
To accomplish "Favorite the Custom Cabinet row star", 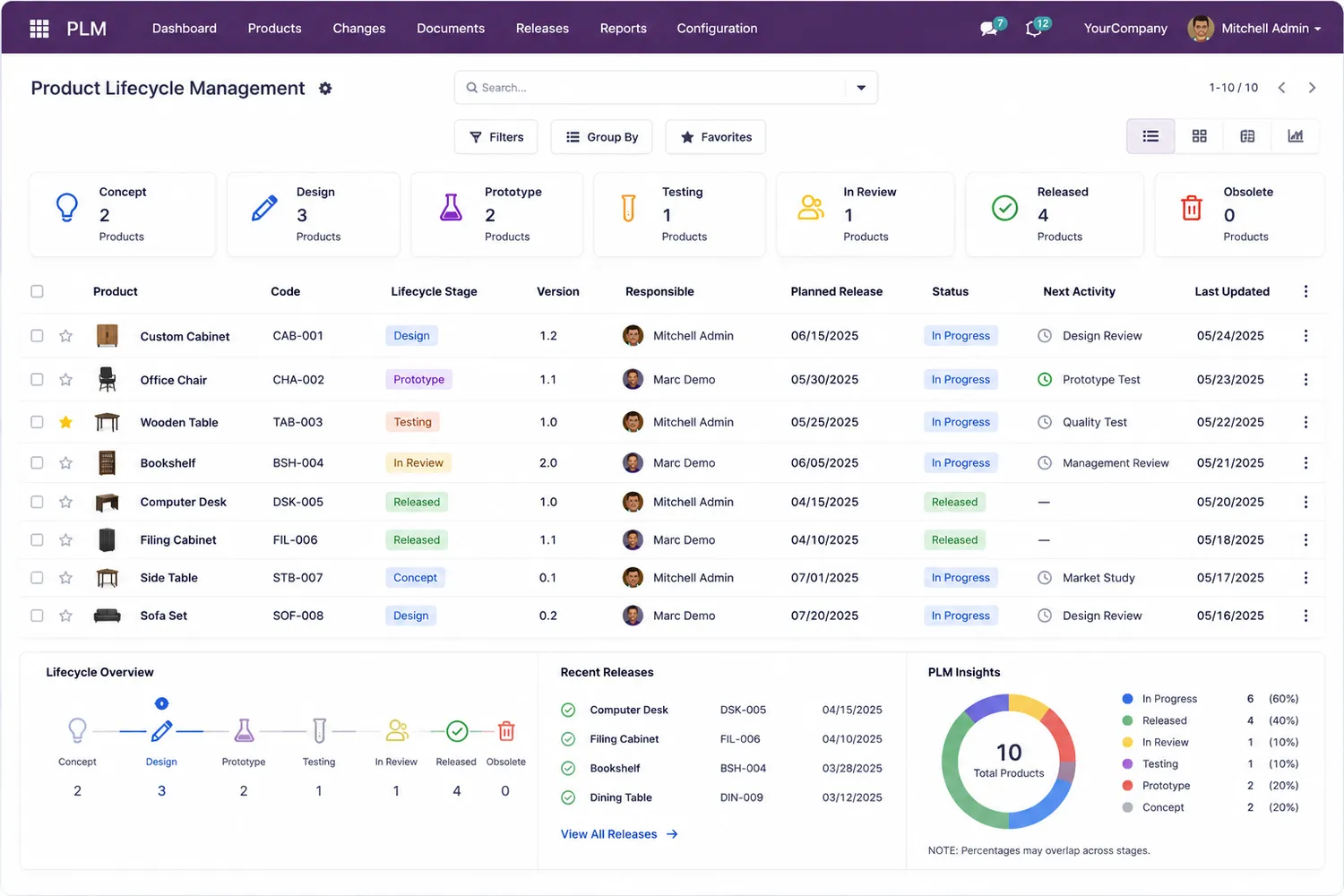I will click(x=65, y=336).
